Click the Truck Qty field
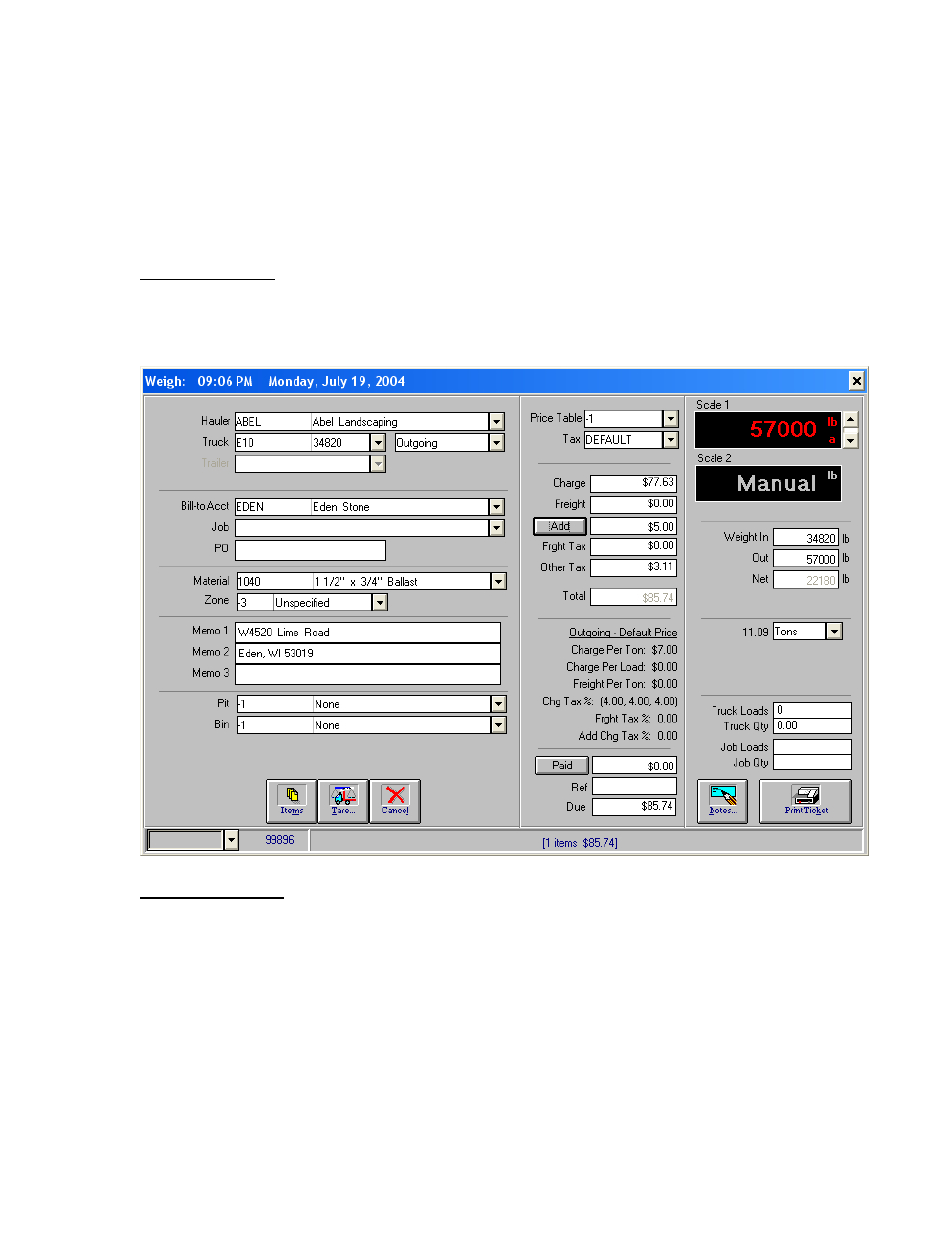Screen dimensions: 952x1233 click(813, 726)
